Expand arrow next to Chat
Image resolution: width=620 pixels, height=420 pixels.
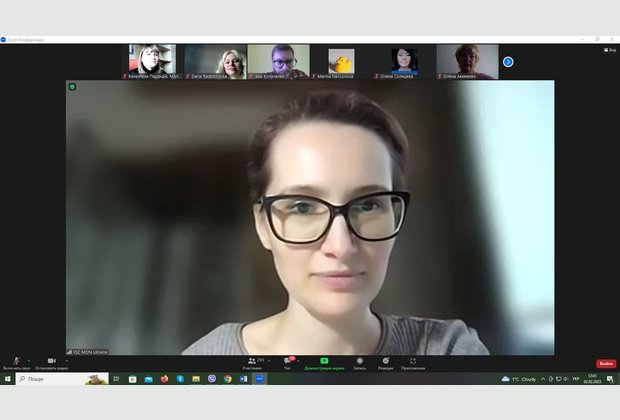coord(298,361)
